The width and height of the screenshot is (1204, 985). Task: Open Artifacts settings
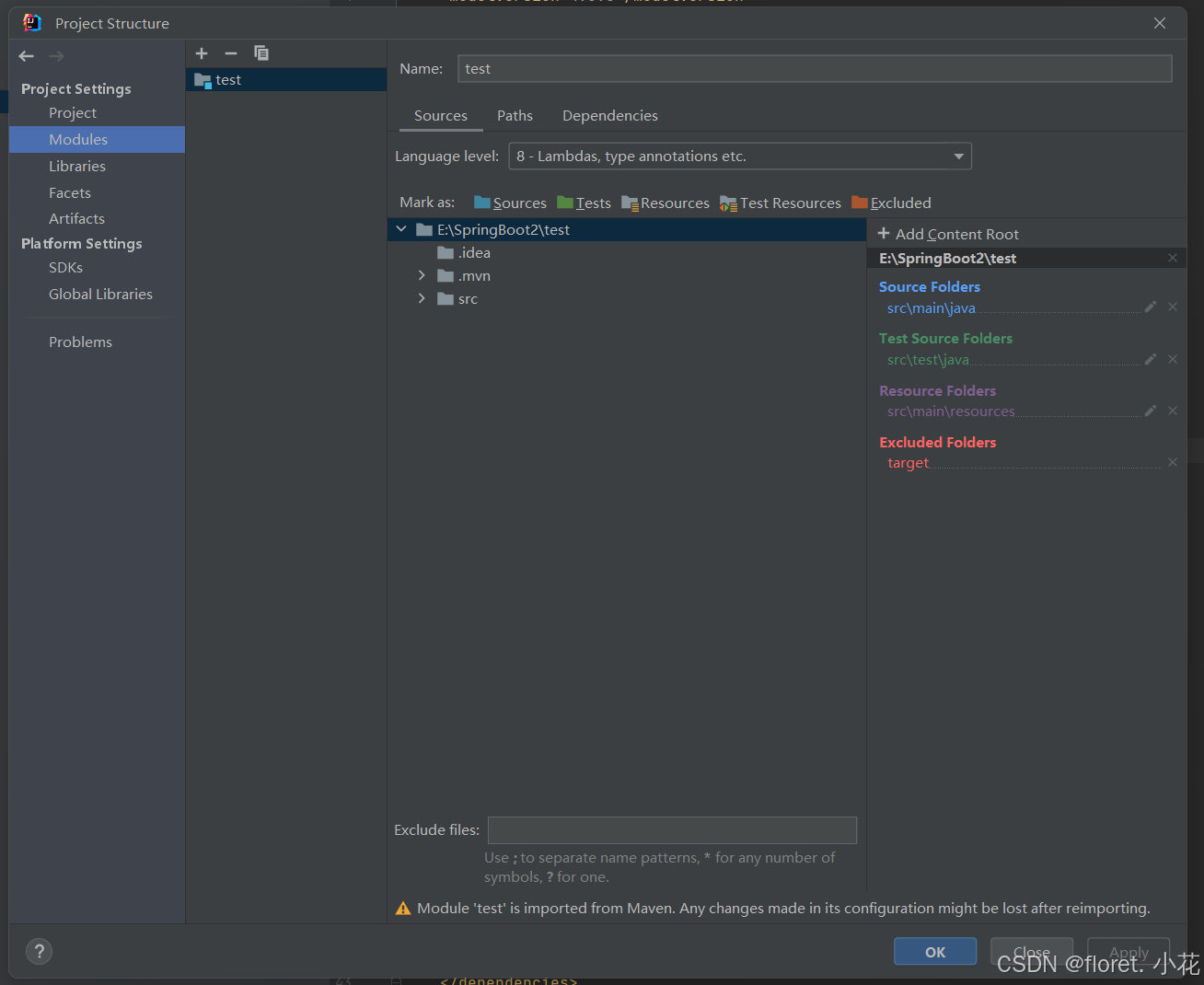coord(76,218)
